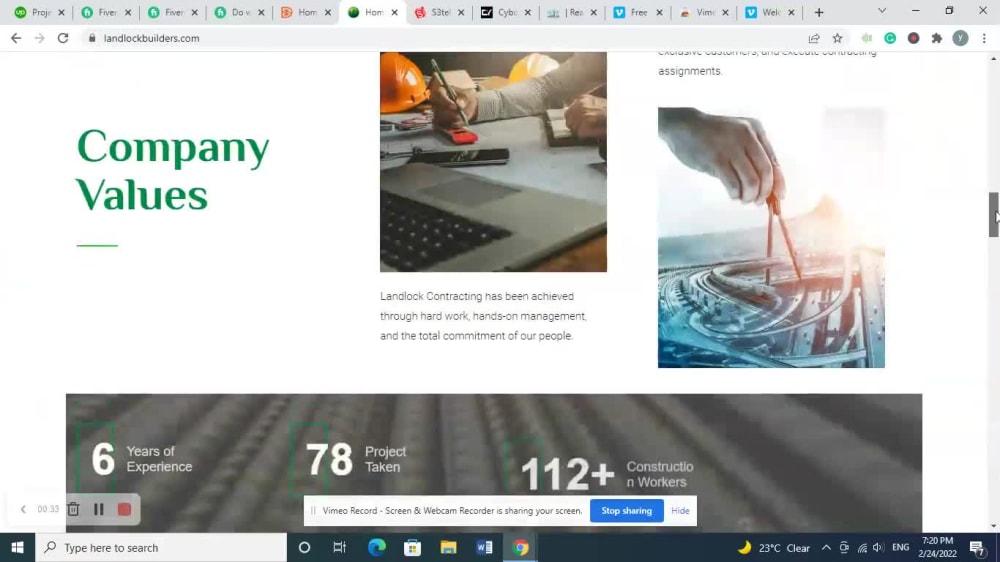Viewport: 1000px width, 562px height.
Task: Open the Extensions puzzle menu
Action: click(x=937, y=38)
